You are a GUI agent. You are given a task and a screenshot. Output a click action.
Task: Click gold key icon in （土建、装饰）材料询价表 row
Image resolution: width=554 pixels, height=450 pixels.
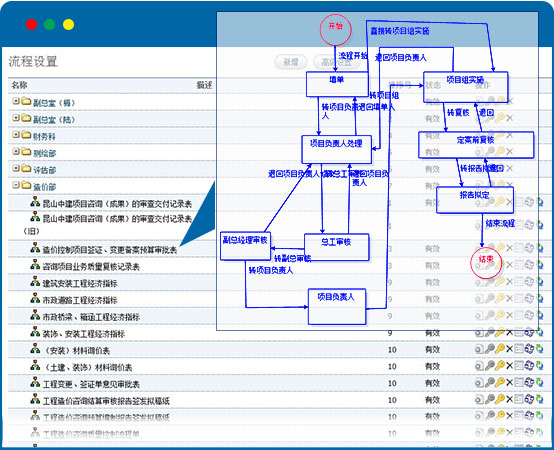(x=499, y=366)
